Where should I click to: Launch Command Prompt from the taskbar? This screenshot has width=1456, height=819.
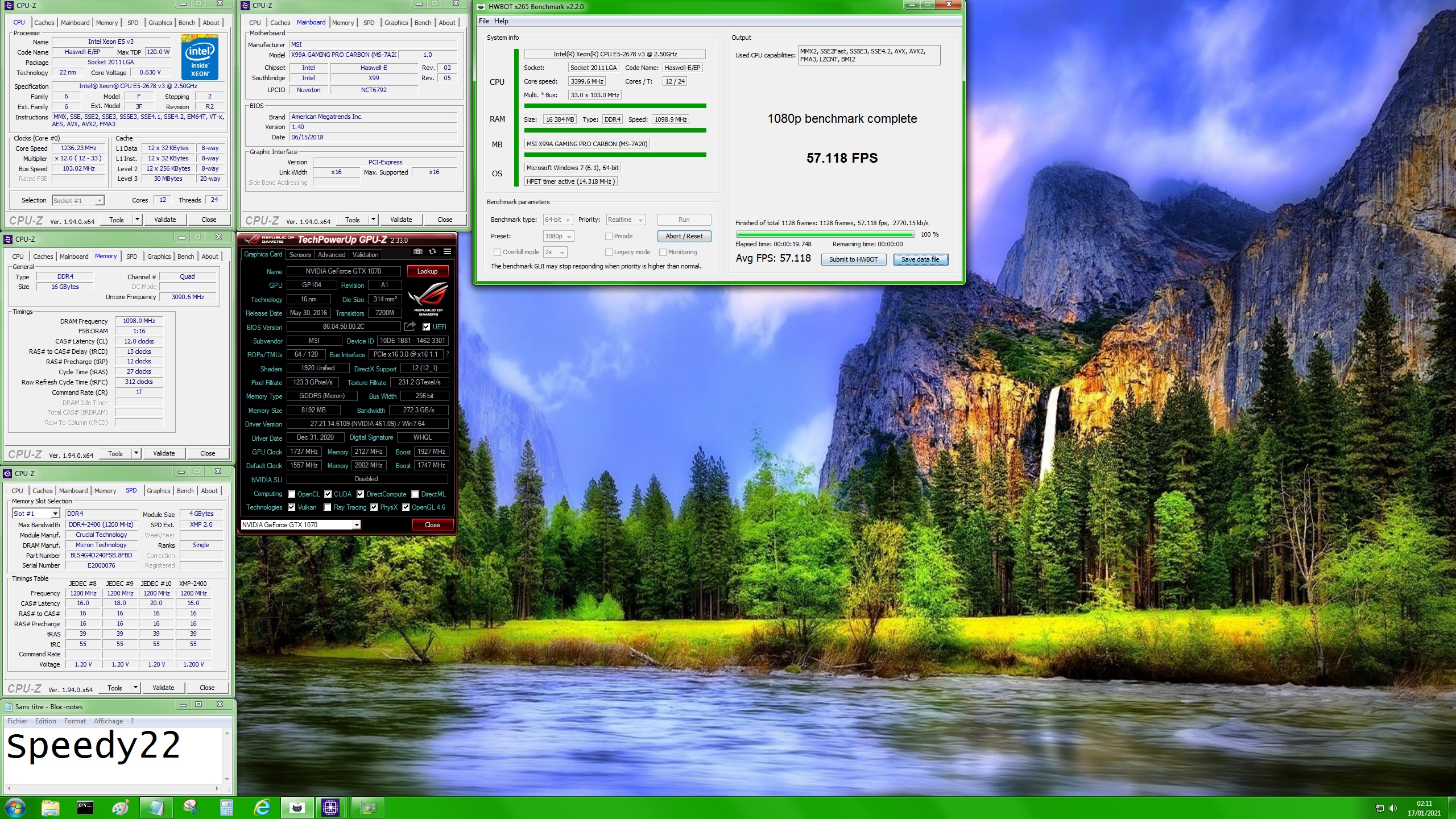(x=85, y=807)
